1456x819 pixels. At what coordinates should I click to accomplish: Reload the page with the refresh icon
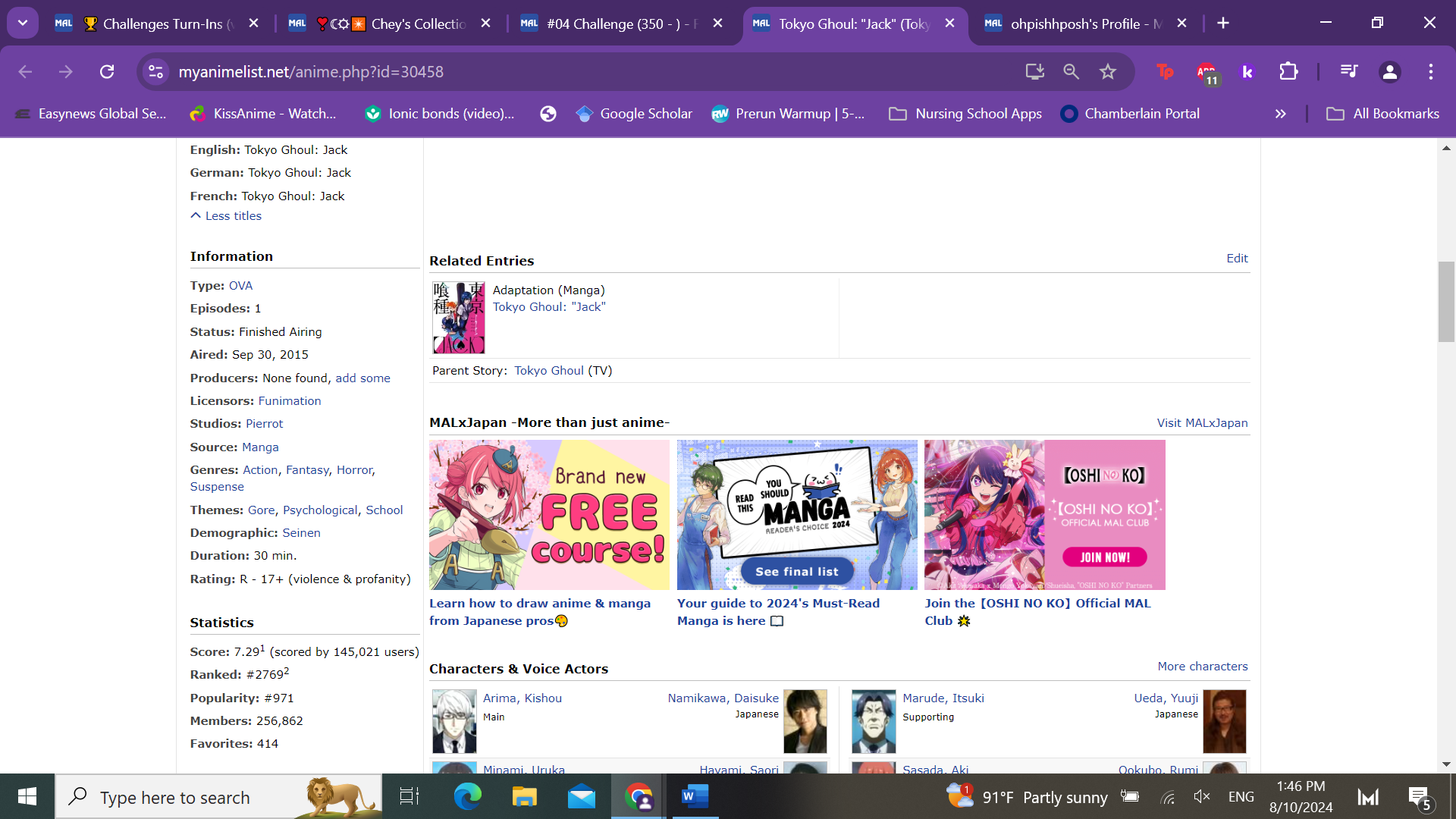107,71
